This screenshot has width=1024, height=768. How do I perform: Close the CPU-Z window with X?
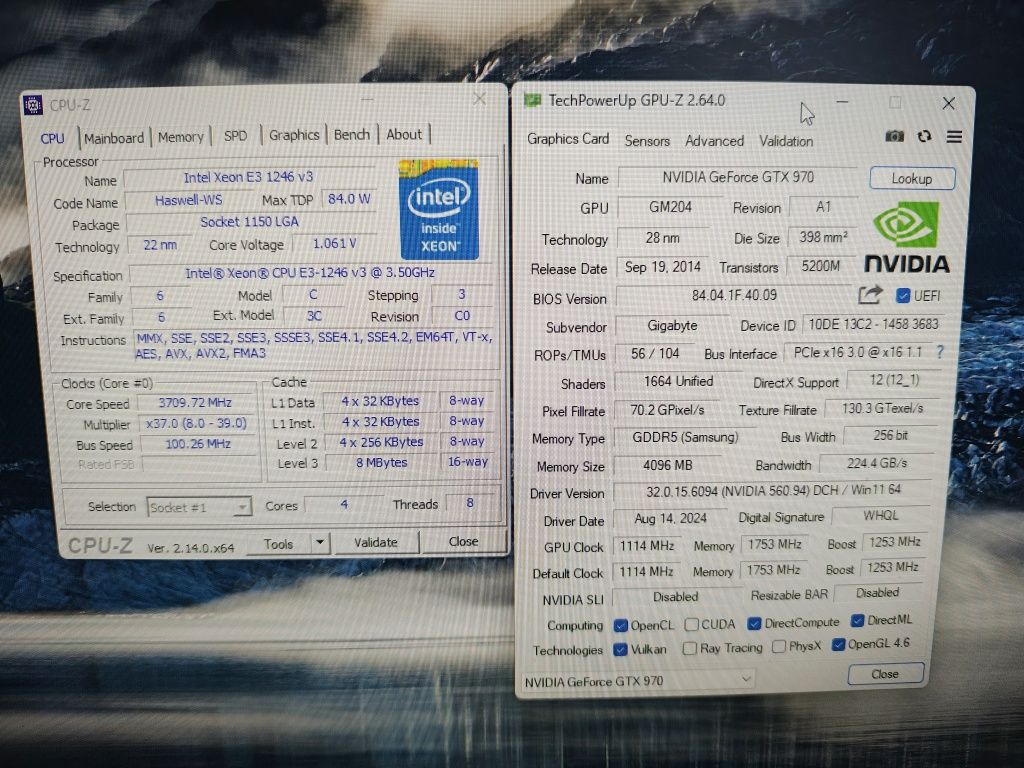(480, 99)
